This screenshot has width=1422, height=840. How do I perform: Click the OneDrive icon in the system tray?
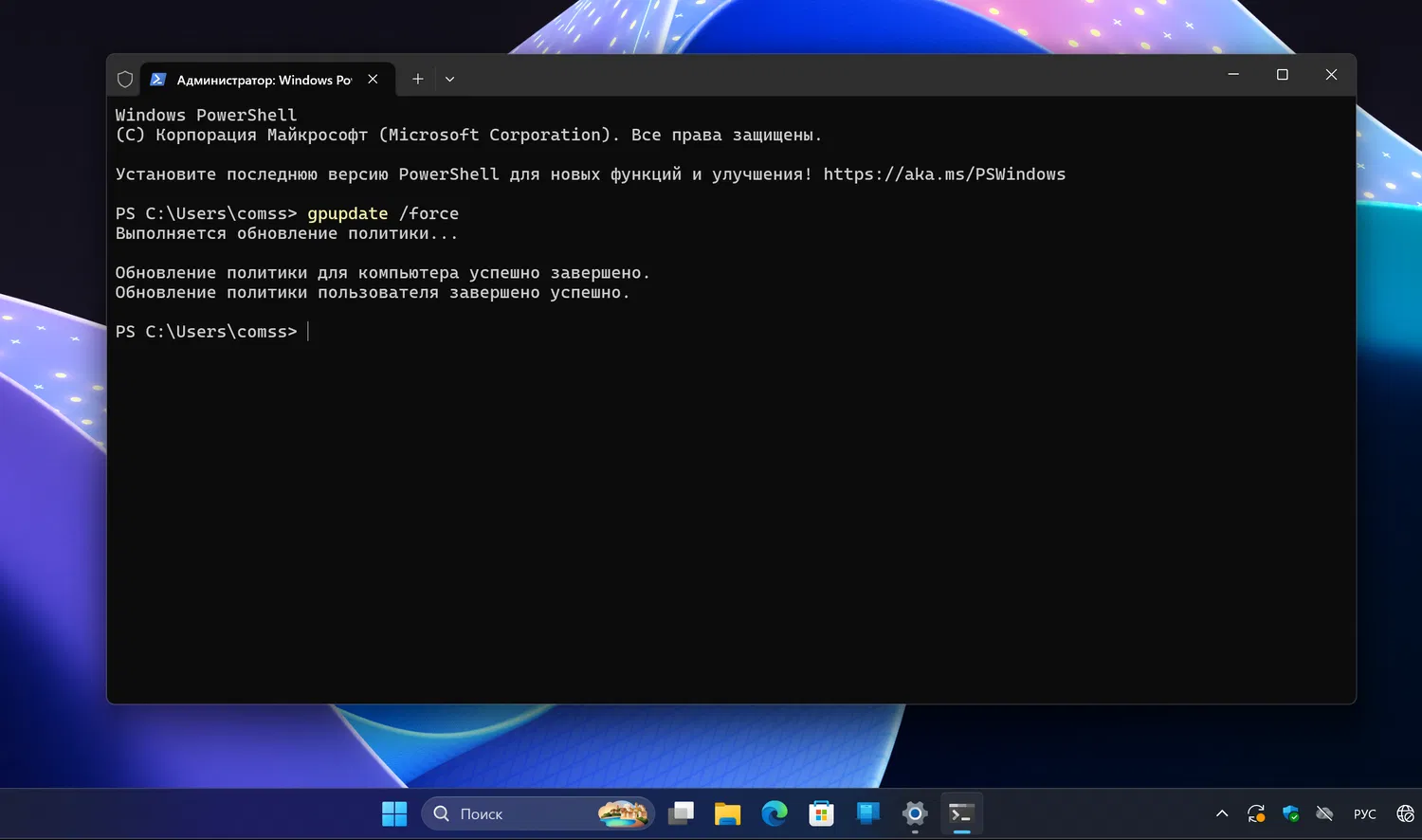1324,813
